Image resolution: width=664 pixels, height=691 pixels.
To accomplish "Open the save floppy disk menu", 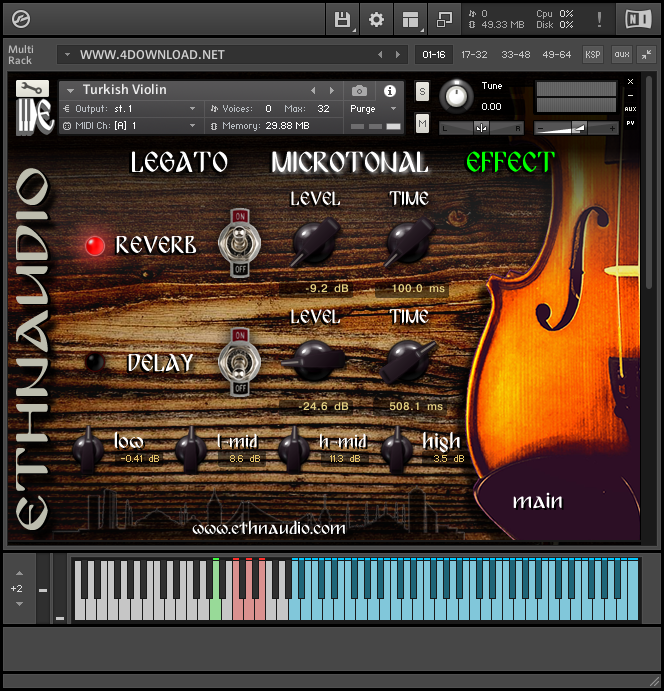I will point(342,20).
